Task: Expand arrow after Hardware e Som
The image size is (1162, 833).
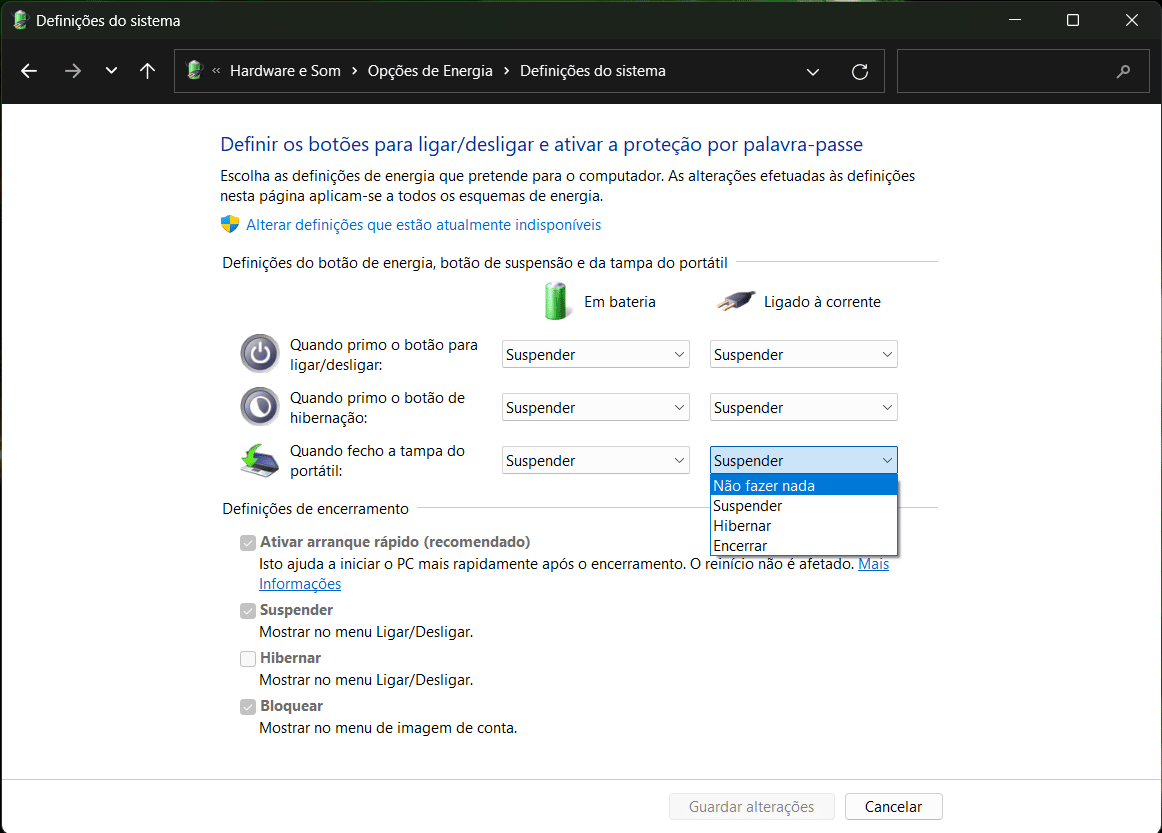Action: [x=354, y=71]
